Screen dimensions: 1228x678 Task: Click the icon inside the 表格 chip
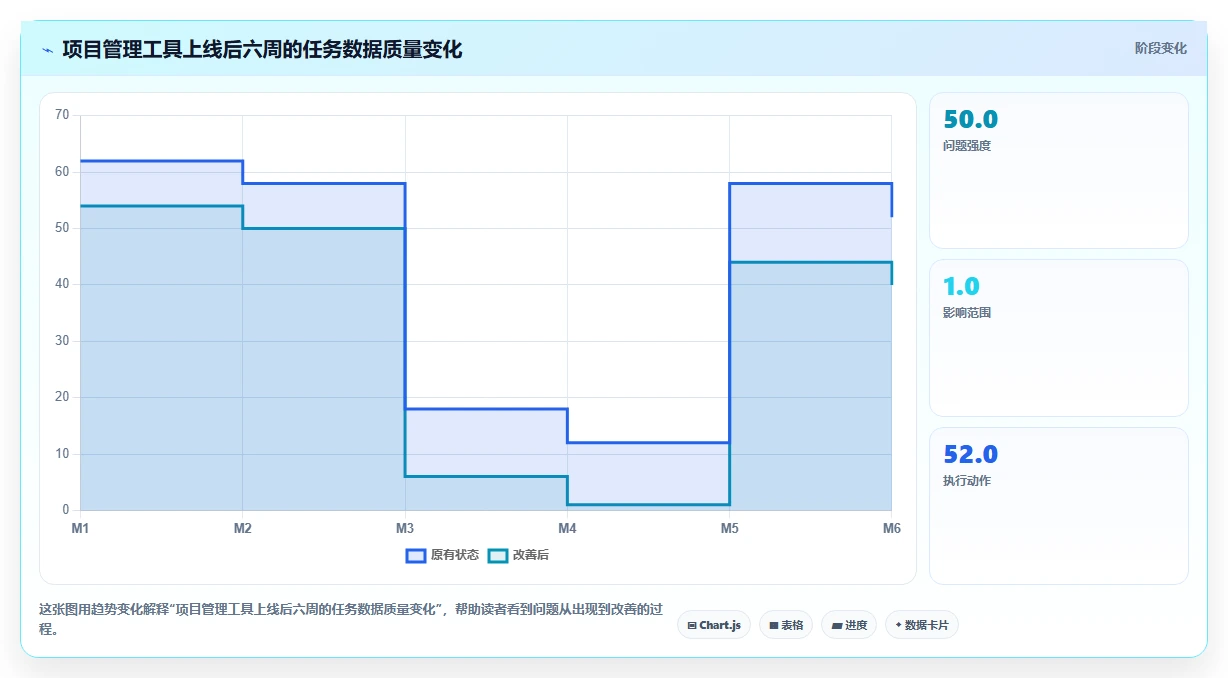pyautogui.click(x=774, y=625)
